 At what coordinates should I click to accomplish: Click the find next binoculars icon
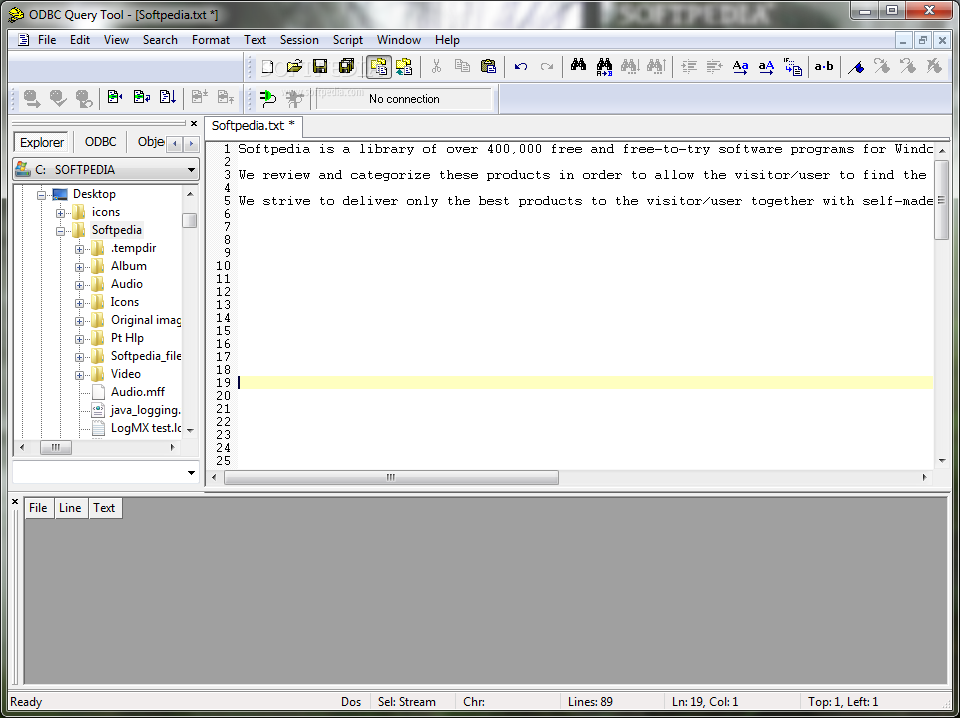(630, 66)
